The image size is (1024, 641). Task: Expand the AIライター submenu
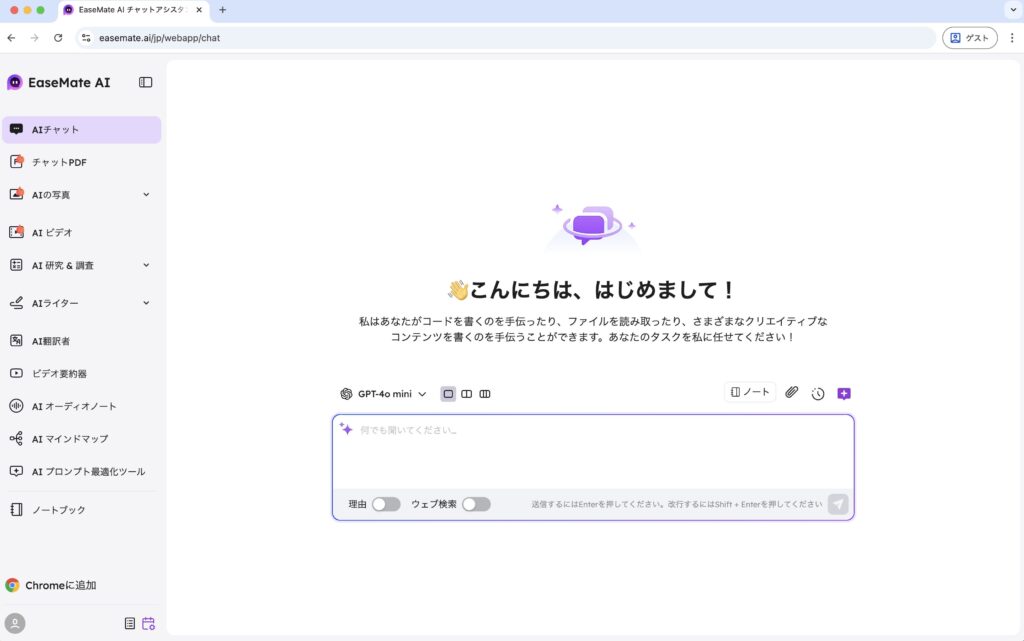[146, 303]
